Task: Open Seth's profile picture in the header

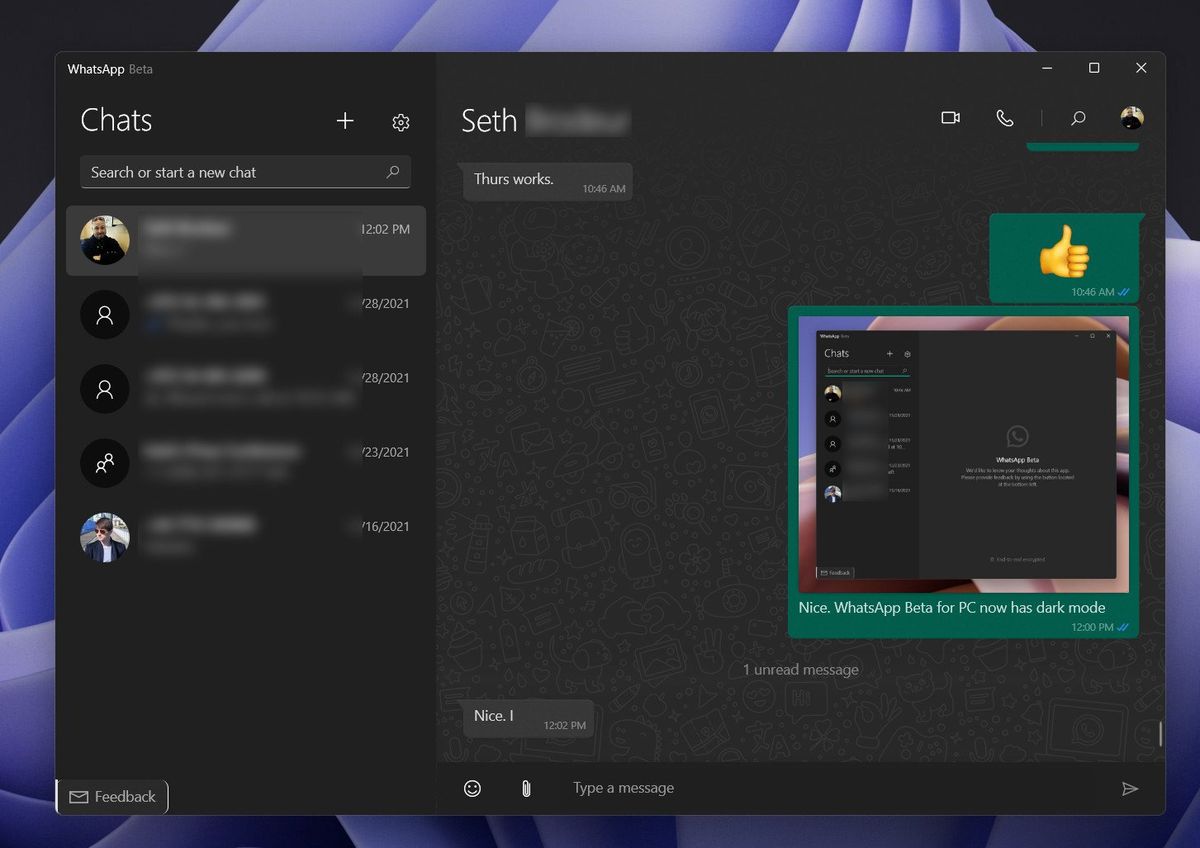Action: (1132, 118)
